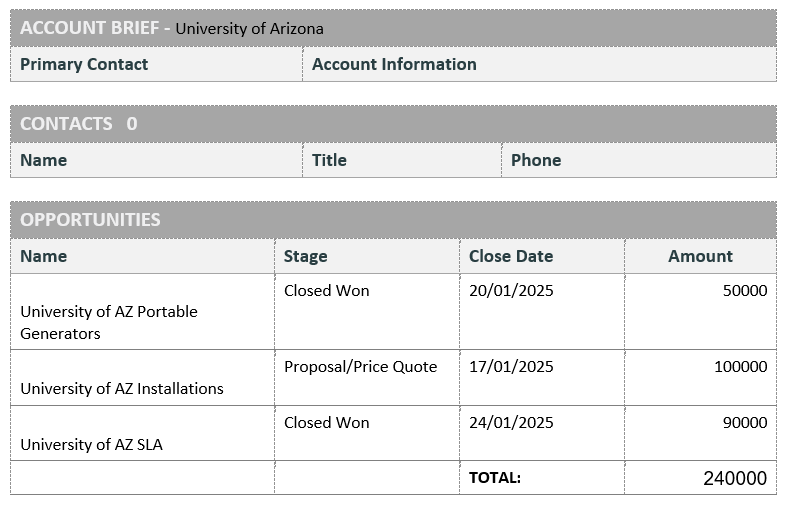Click the Account Information column header
This screenshot has width=791, height=508.
[x=394, y=65]
